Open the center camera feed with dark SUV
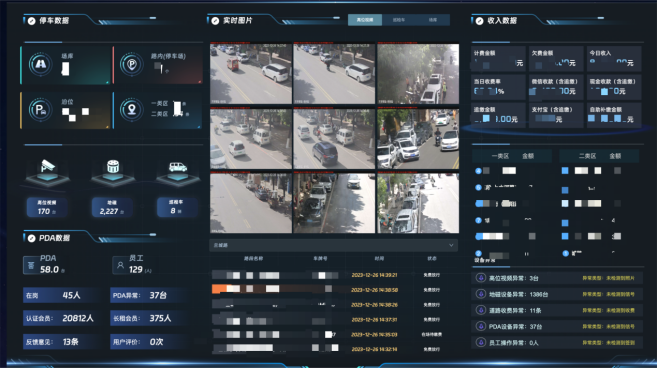Screen dimensions: 657x369 pyautogui.click(x=334, y=139)
